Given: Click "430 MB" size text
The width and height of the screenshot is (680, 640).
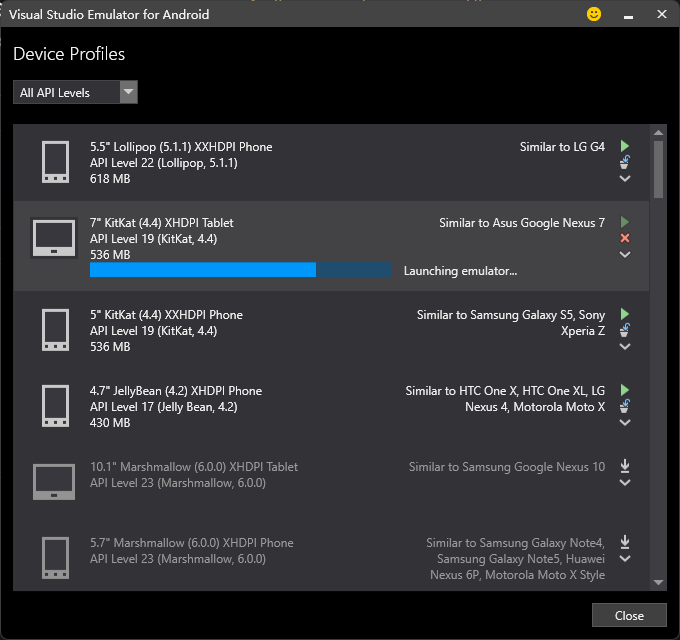Looking at the screenshot, I should [110, 423].
